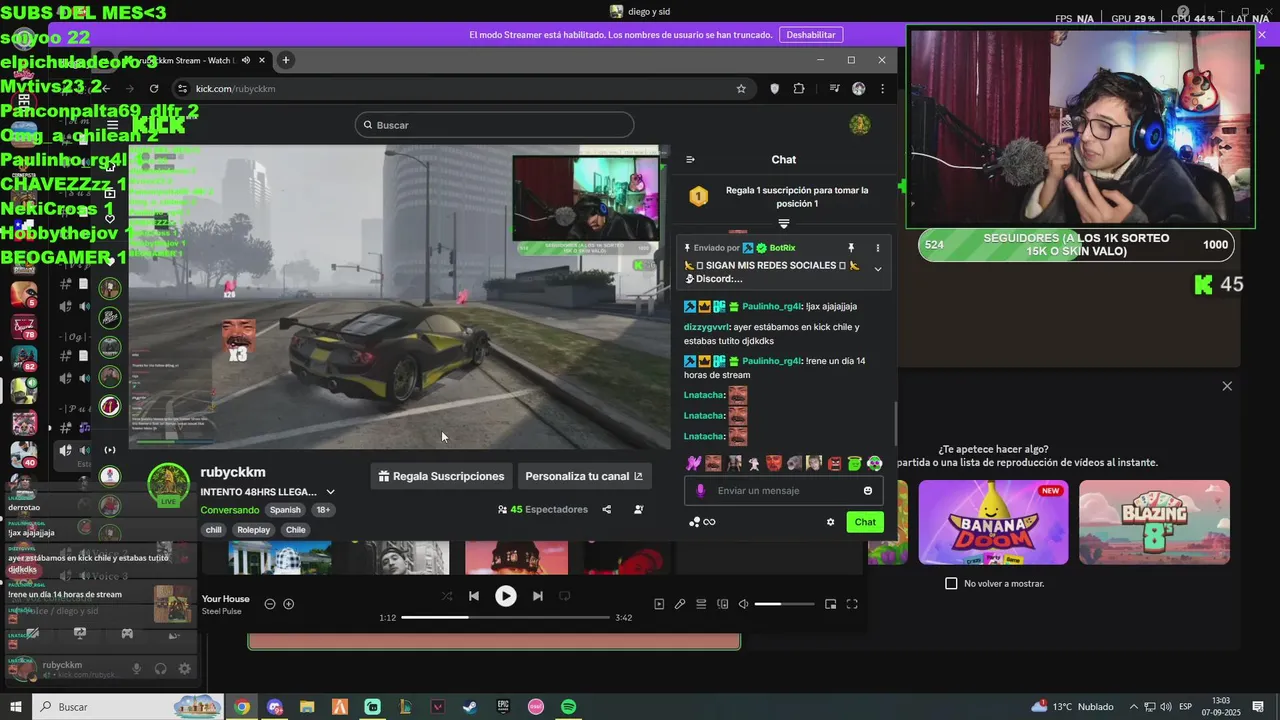Open the Banana Doom game card
1280x720 pixels.
(x=993, y=522)
